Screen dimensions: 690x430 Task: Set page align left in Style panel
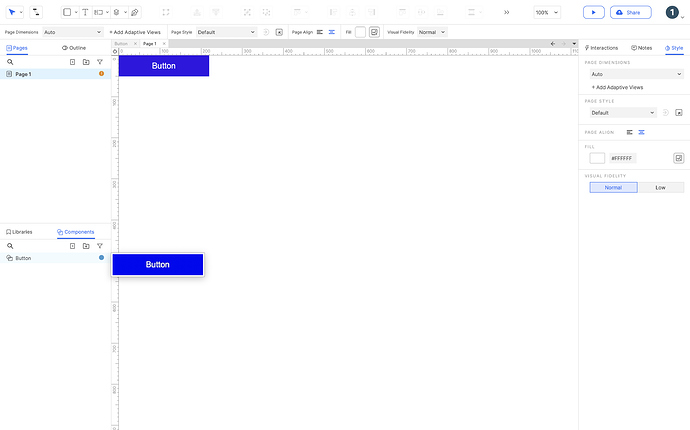tap(630, 132)
